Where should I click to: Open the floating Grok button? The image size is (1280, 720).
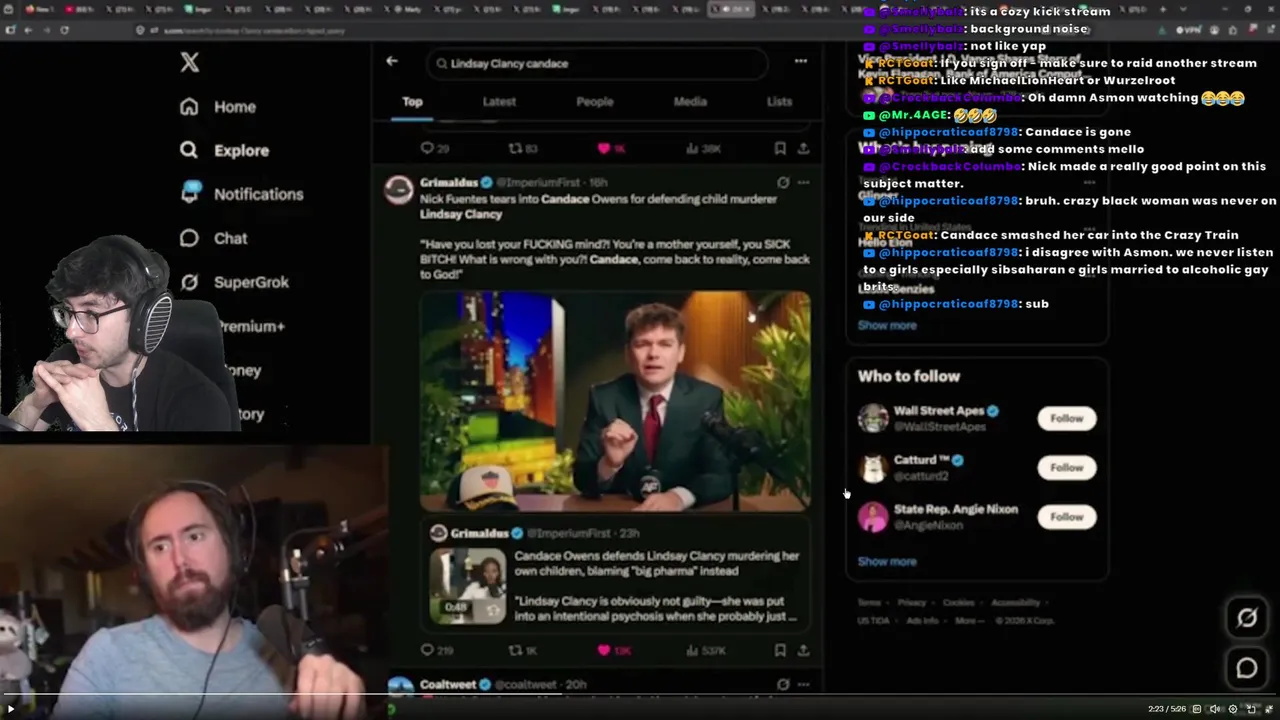[x=1247, y=618]
